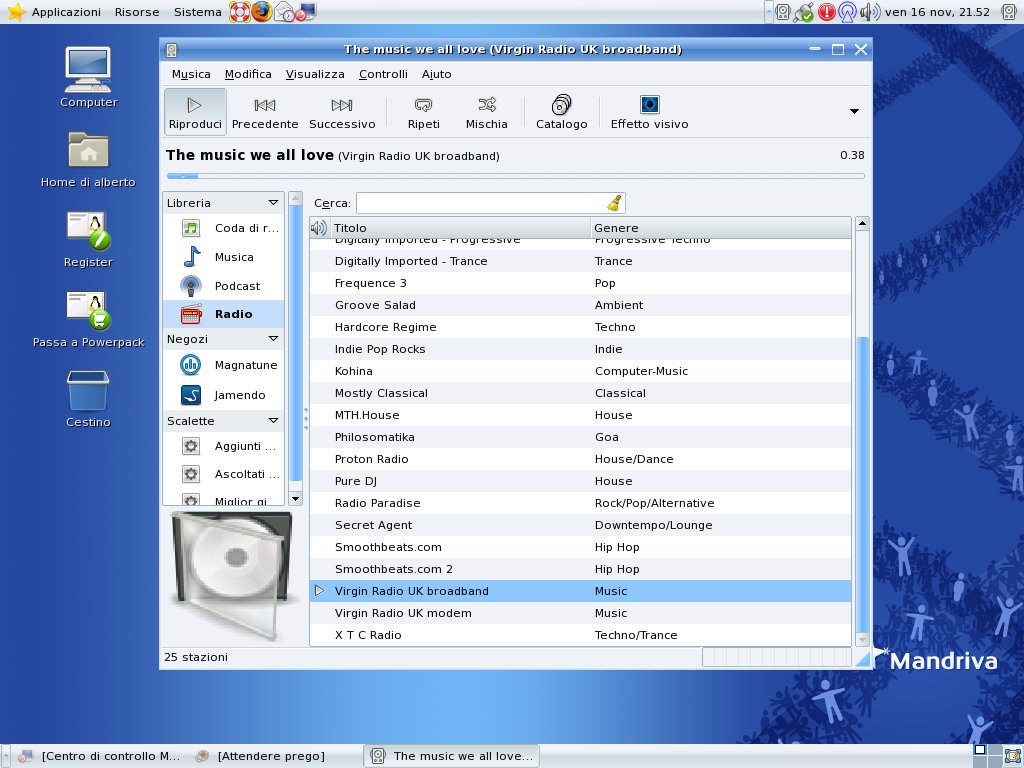Clear the search with the broom icon
The image size is (1024, 768).
point(614,203)
